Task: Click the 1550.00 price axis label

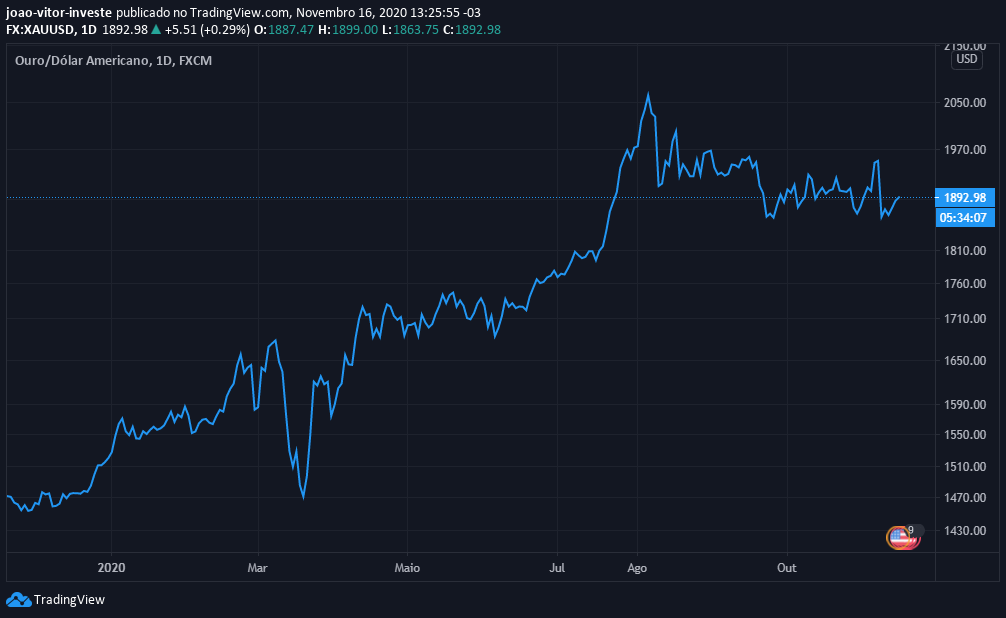Action: (x=965, y=434)
